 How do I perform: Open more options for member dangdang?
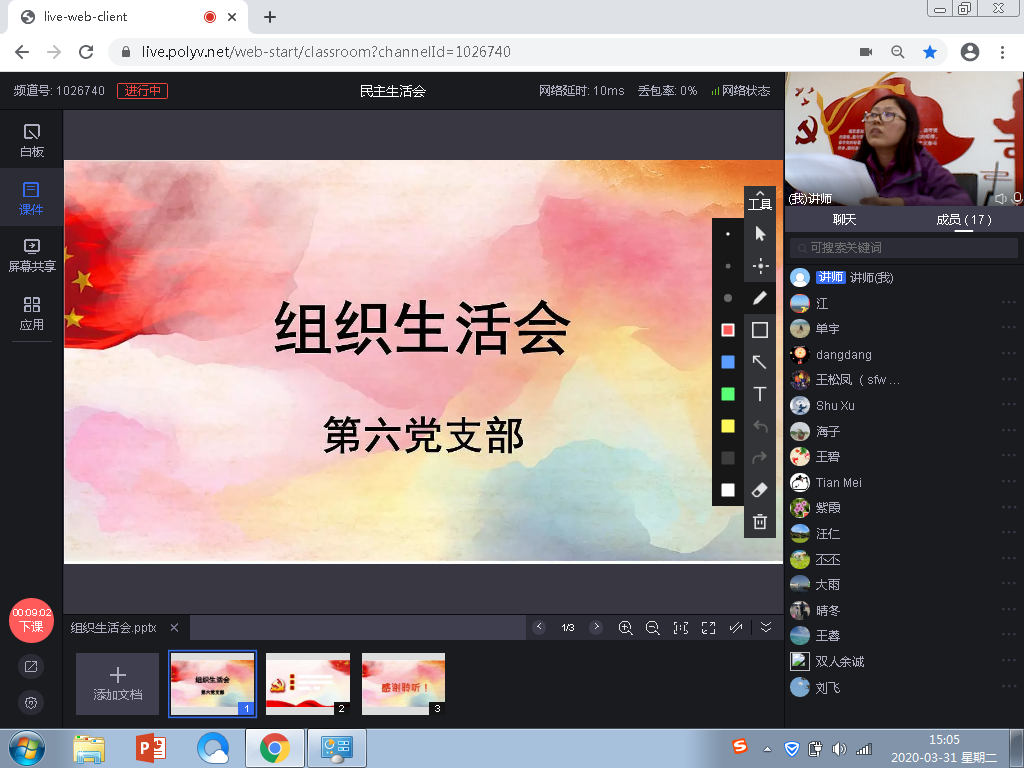tap(1008, 354)
